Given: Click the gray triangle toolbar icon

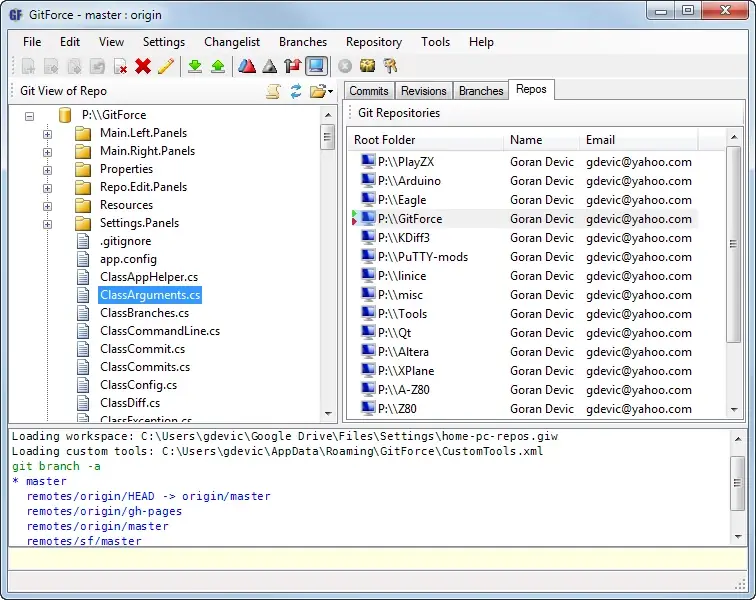Looking at the screenshot, I should pyautogui.click(x=269, y=66).
